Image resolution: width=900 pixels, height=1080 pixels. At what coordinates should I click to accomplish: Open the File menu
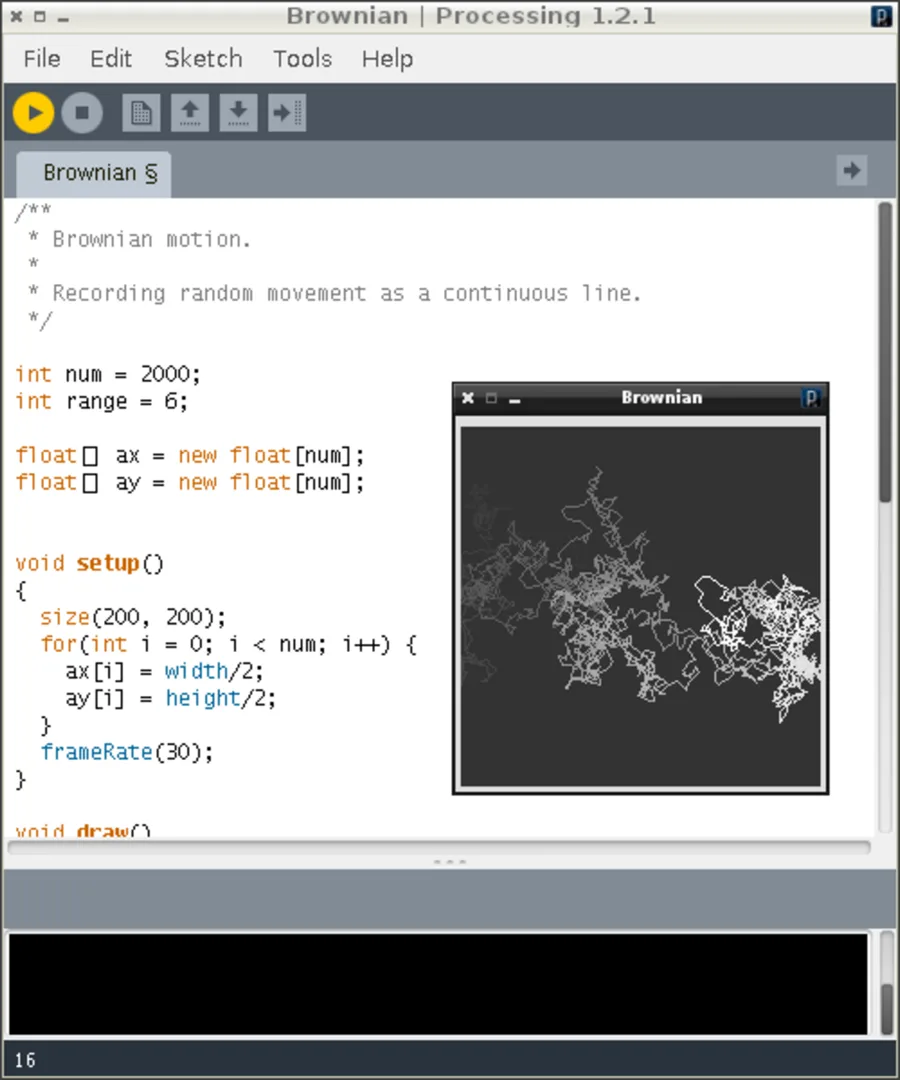pos(42,59)
